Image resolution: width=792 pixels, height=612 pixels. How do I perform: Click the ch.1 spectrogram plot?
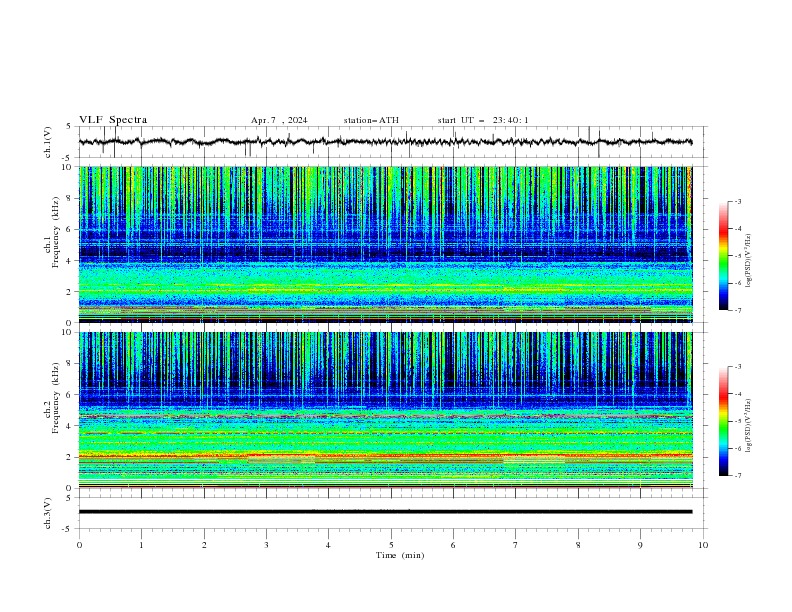pyautogui.click(x=386, y=244)
